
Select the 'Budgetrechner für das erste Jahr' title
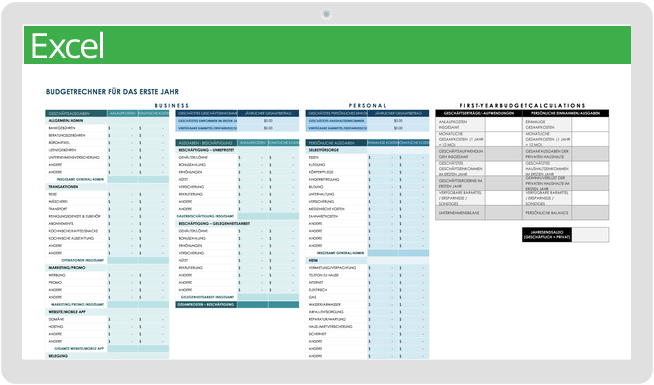[112, 92]
